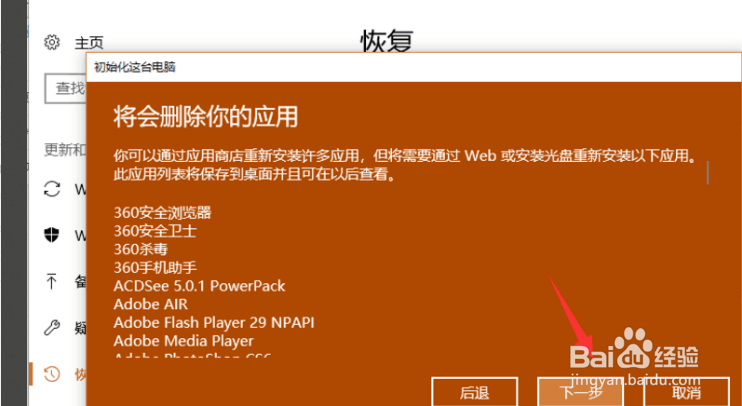Image resolution: width=742 pixels, height=406 pixels.
Task: Open Windows Defender shield icon in sidebar
Action: click(52, 235)
